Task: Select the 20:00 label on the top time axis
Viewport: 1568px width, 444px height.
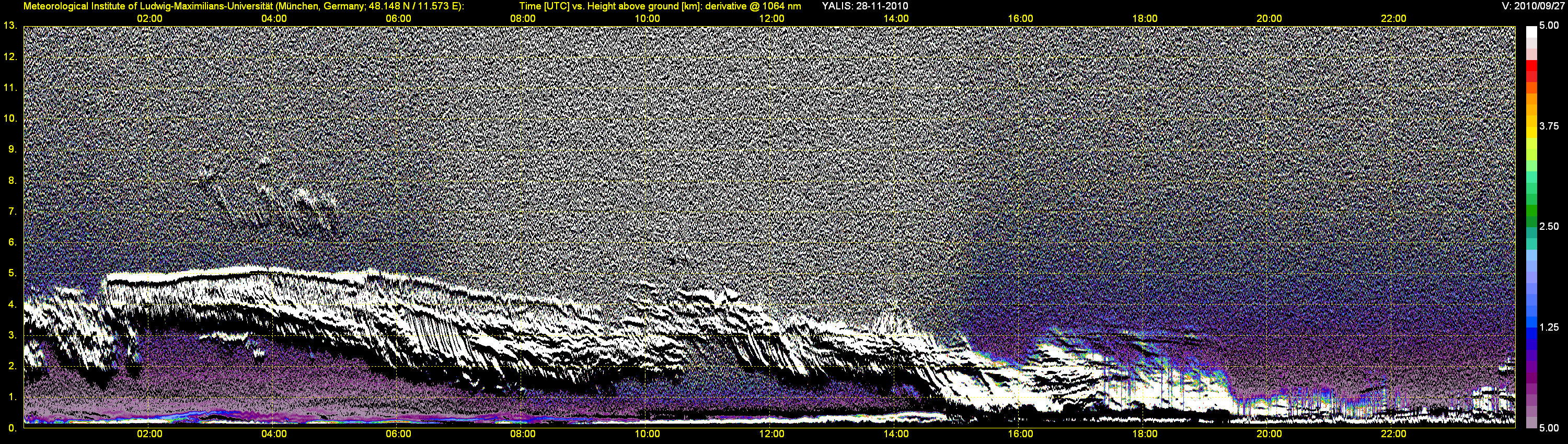Action: pos(1269,19)
